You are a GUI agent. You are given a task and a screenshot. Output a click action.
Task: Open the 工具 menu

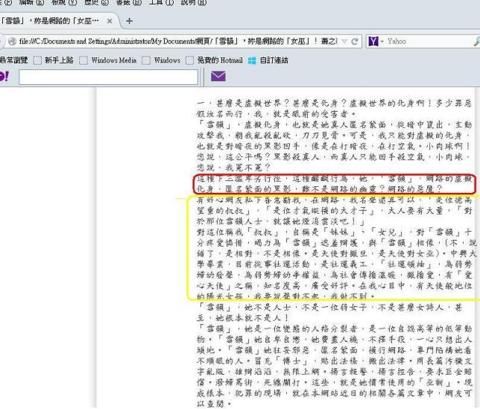tap(162, 3)
